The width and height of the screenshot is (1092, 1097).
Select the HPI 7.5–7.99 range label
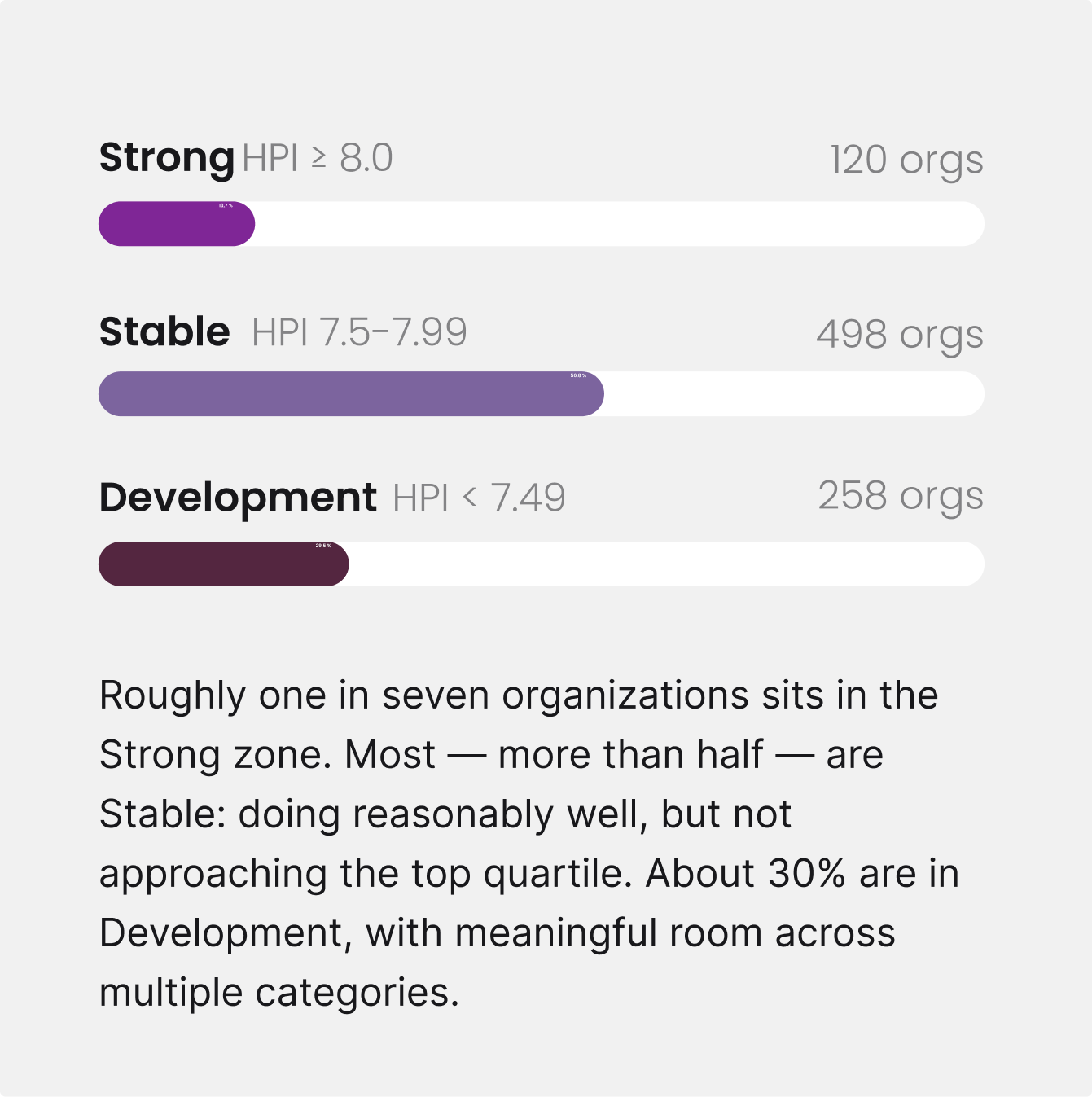pyautogui.click(x=359, y=332)
